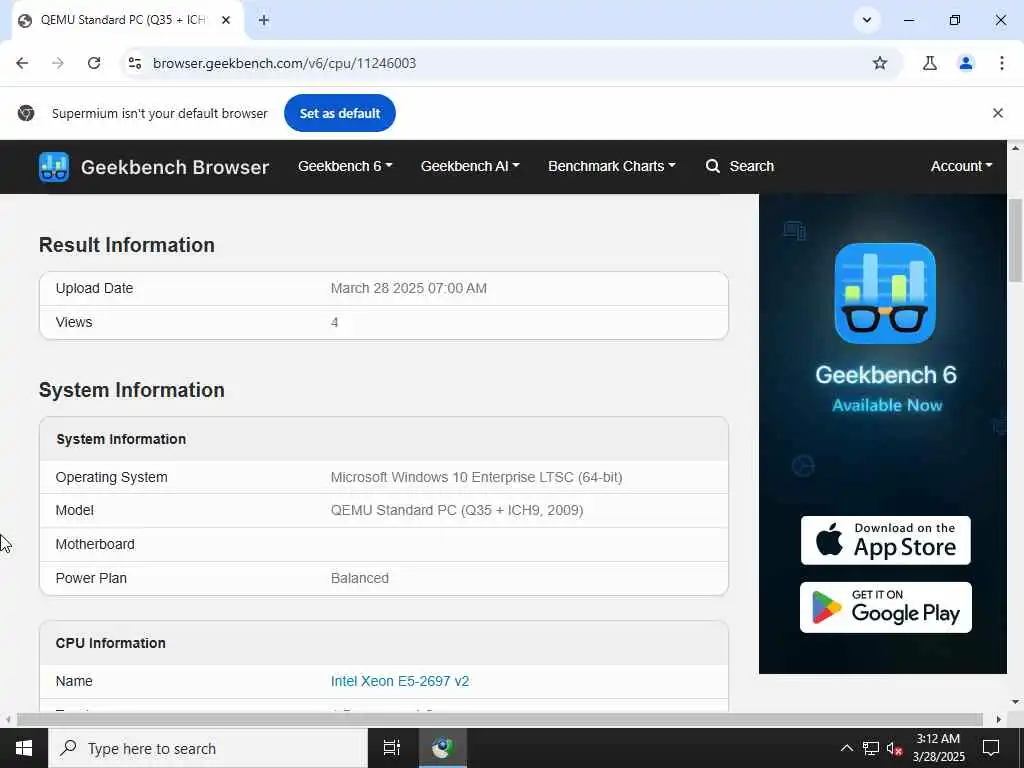
Task: Click the Result Information heading
Action: (x=127, y=245)
